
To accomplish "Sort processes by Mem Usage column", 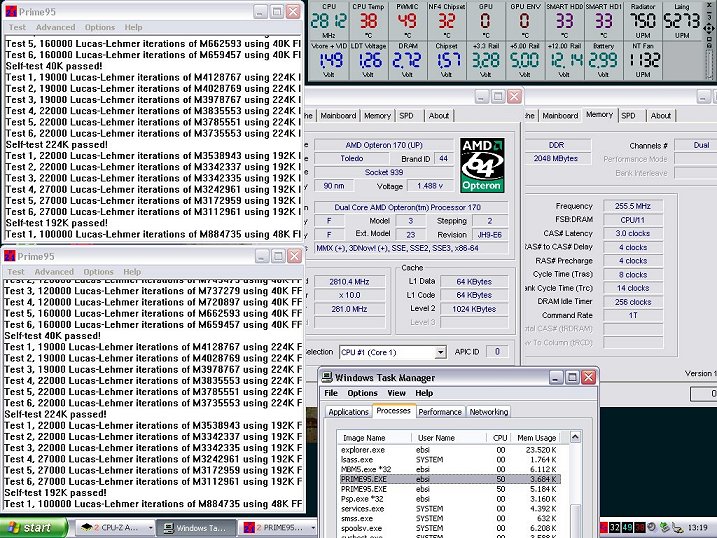I will (536, 437).
